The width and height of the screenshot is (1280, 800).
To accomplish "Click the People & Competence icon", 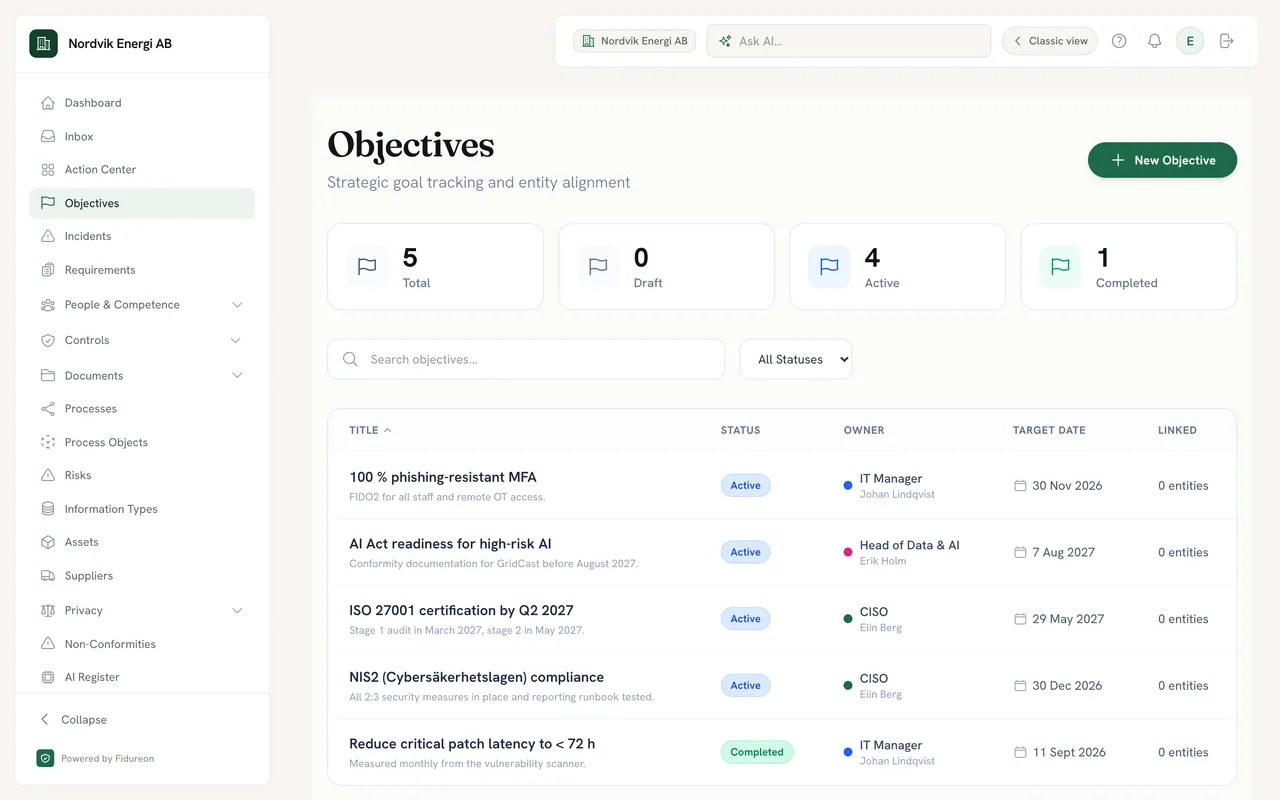I will click(47, 305).
